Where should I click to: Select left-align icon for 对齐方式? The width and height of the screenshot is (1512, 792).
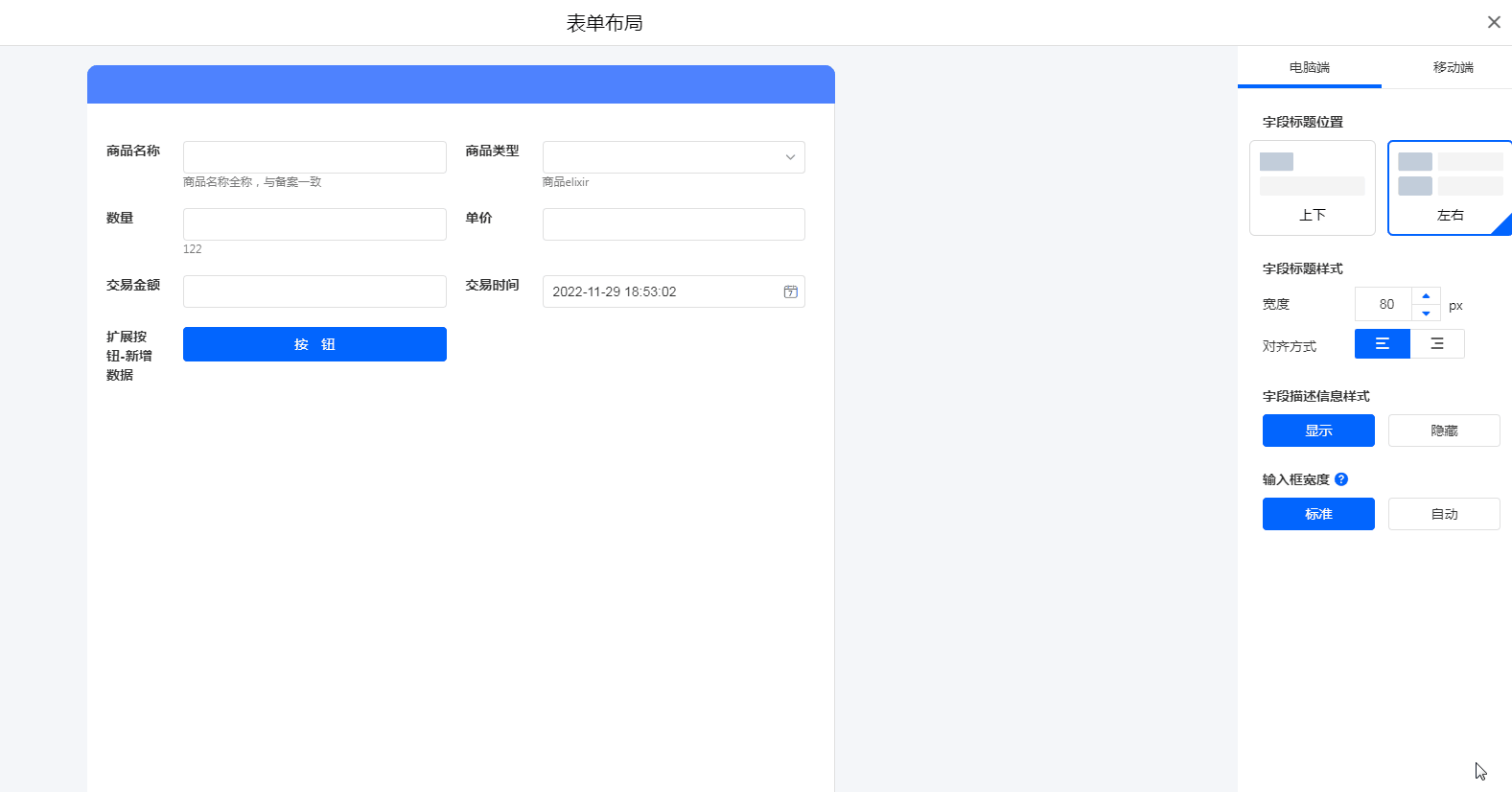pos(1382,343)
